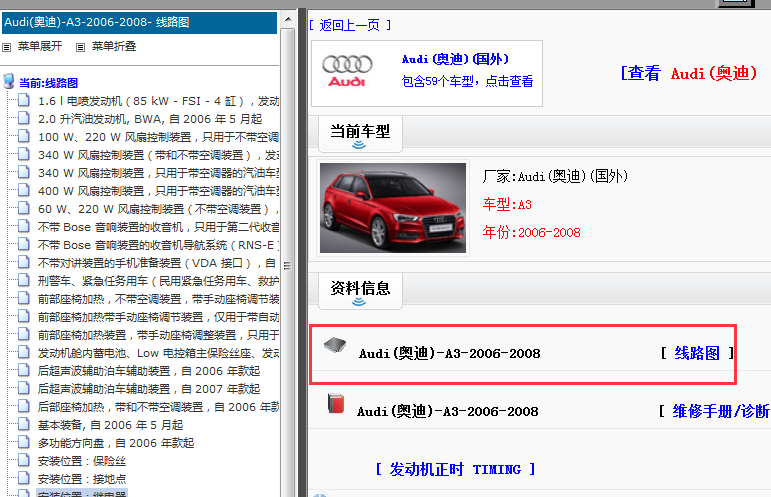Click the 菜单展开 expand-menu icon
The width and height of the screenshot is (771, 497).
tap(6, 48)
